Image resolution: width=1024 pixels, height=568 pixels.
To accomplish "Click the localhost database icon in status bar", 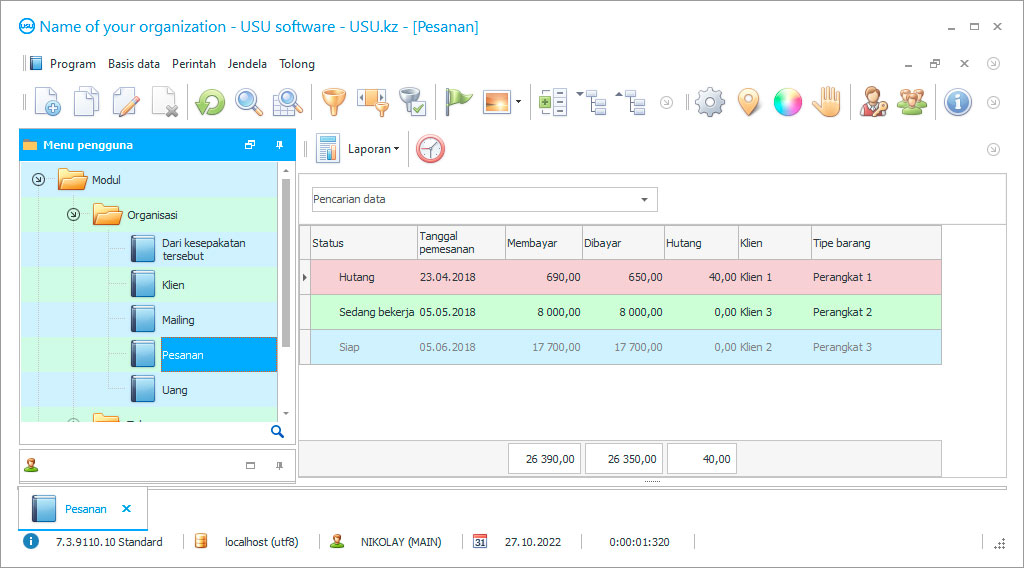I will [x=201, y=541].
